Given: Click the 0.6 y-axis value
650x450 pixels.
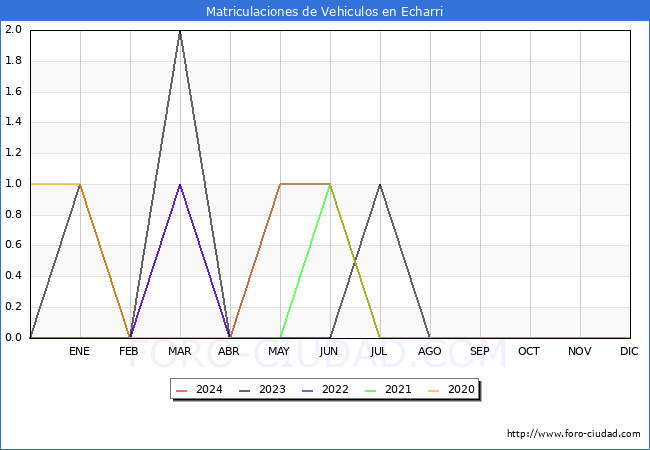Looking at the screenshot, I should (x=13, y=245).
